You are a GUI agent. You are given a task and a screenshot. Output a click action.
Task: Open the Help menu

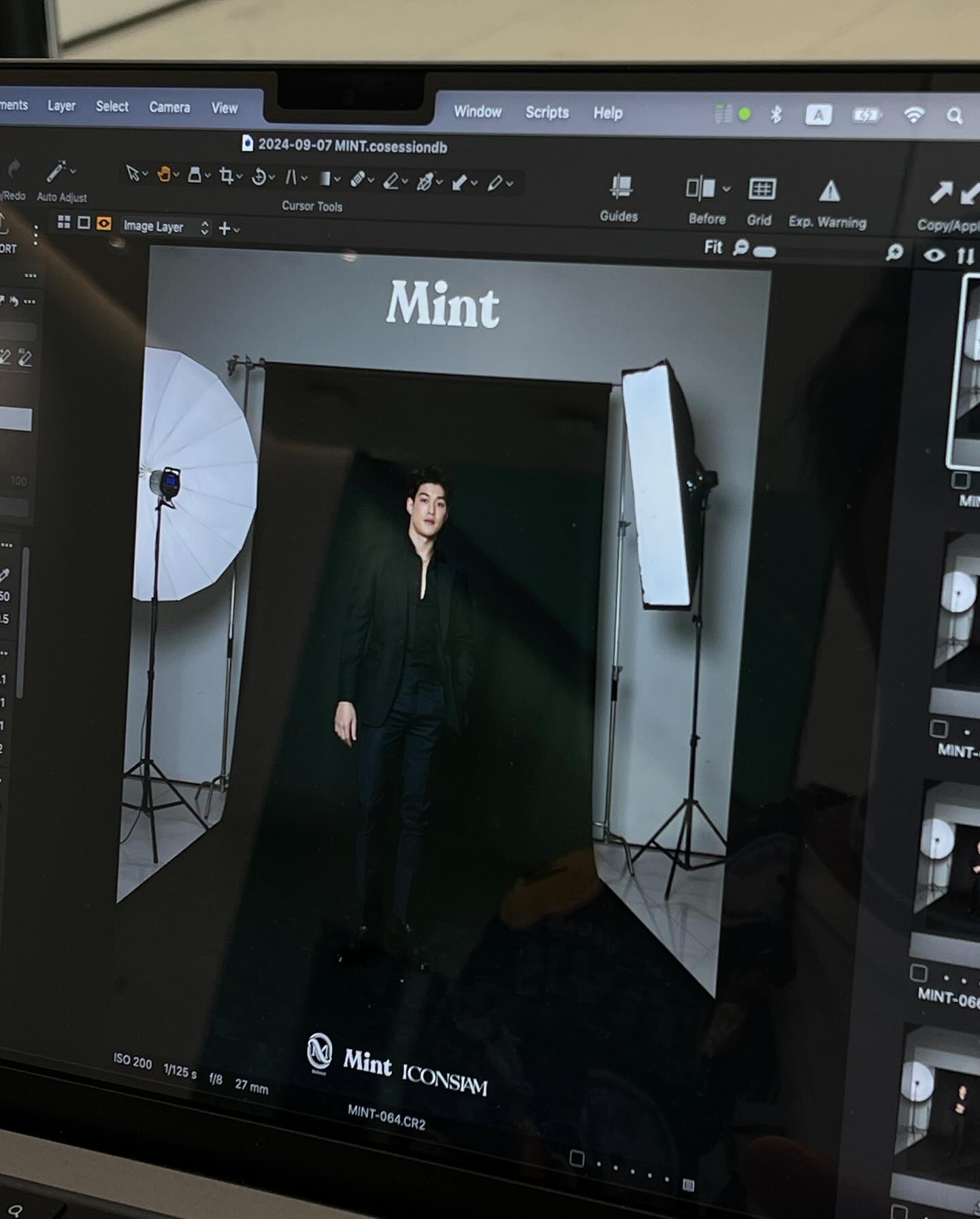[608, 113]
